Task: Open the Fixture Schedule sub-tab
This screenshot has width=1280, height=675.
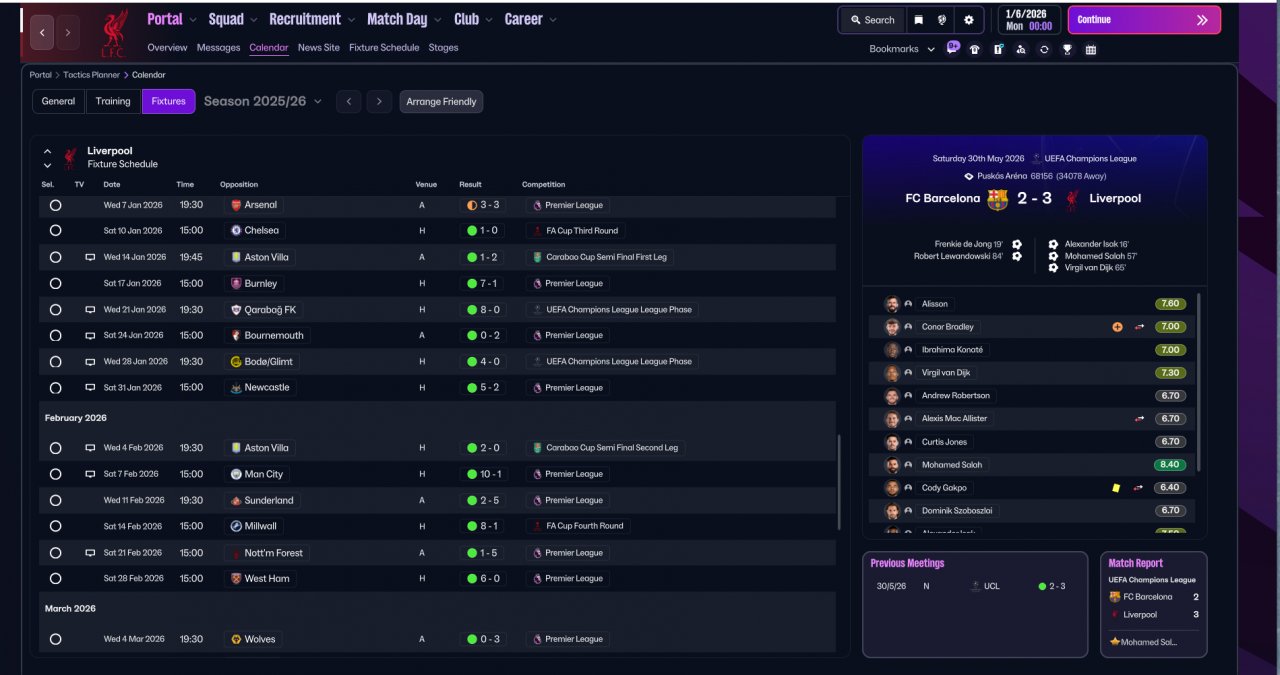Action: [x=384, y=48]
